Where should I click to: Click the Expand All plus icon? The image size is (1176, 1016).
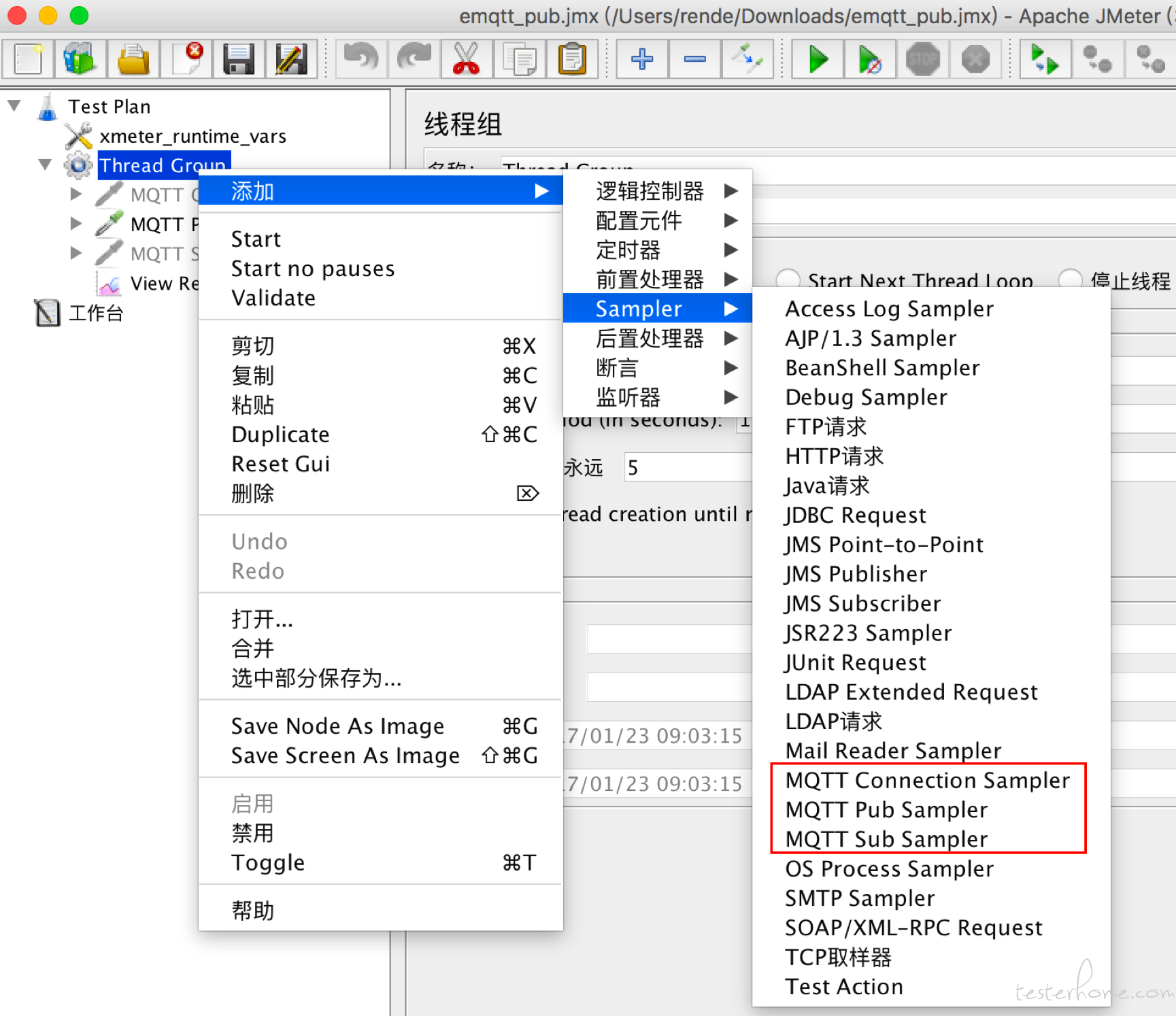[x=642, y=59]
